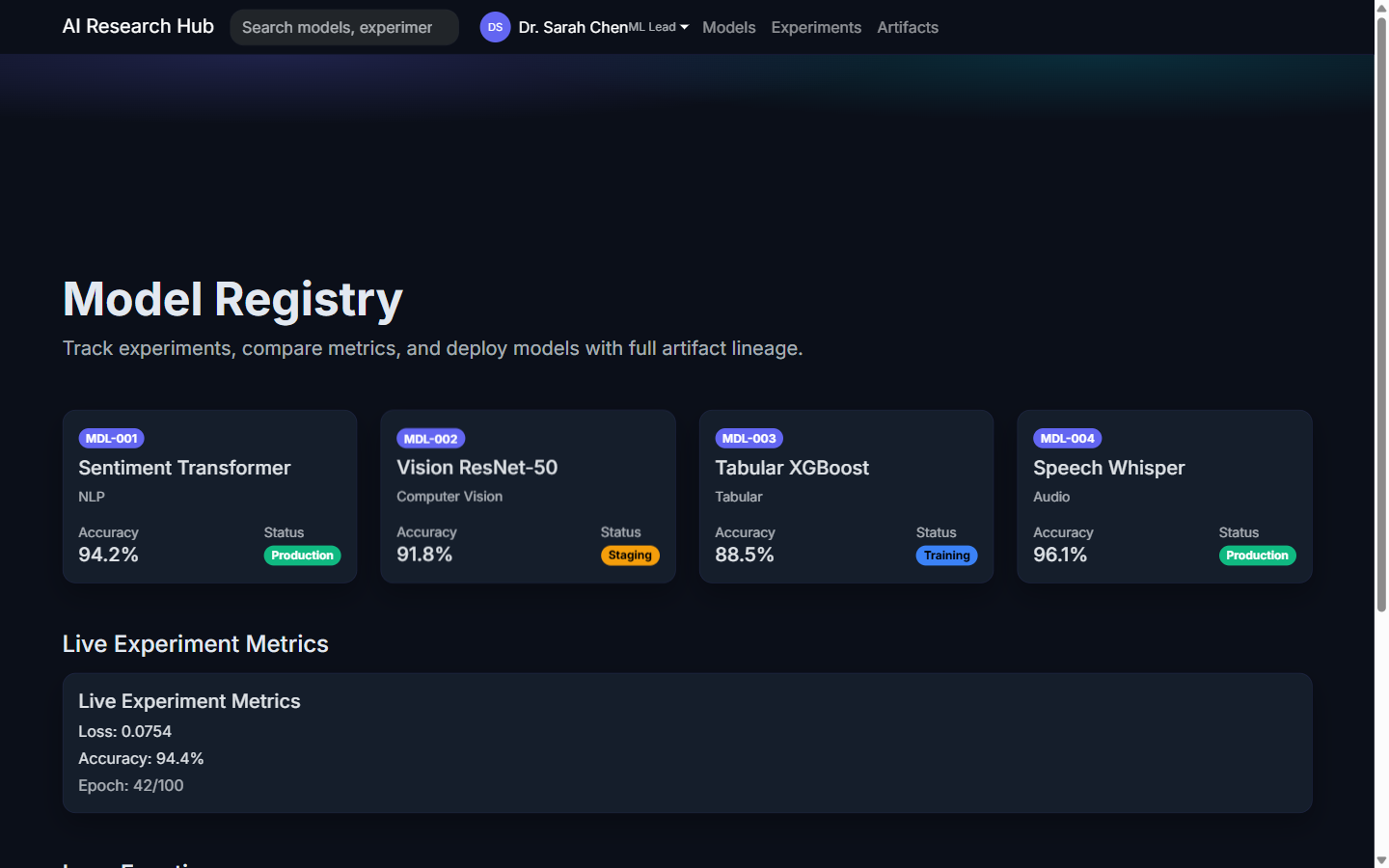Select the 88.5% accuracy value

coord(745,555)
